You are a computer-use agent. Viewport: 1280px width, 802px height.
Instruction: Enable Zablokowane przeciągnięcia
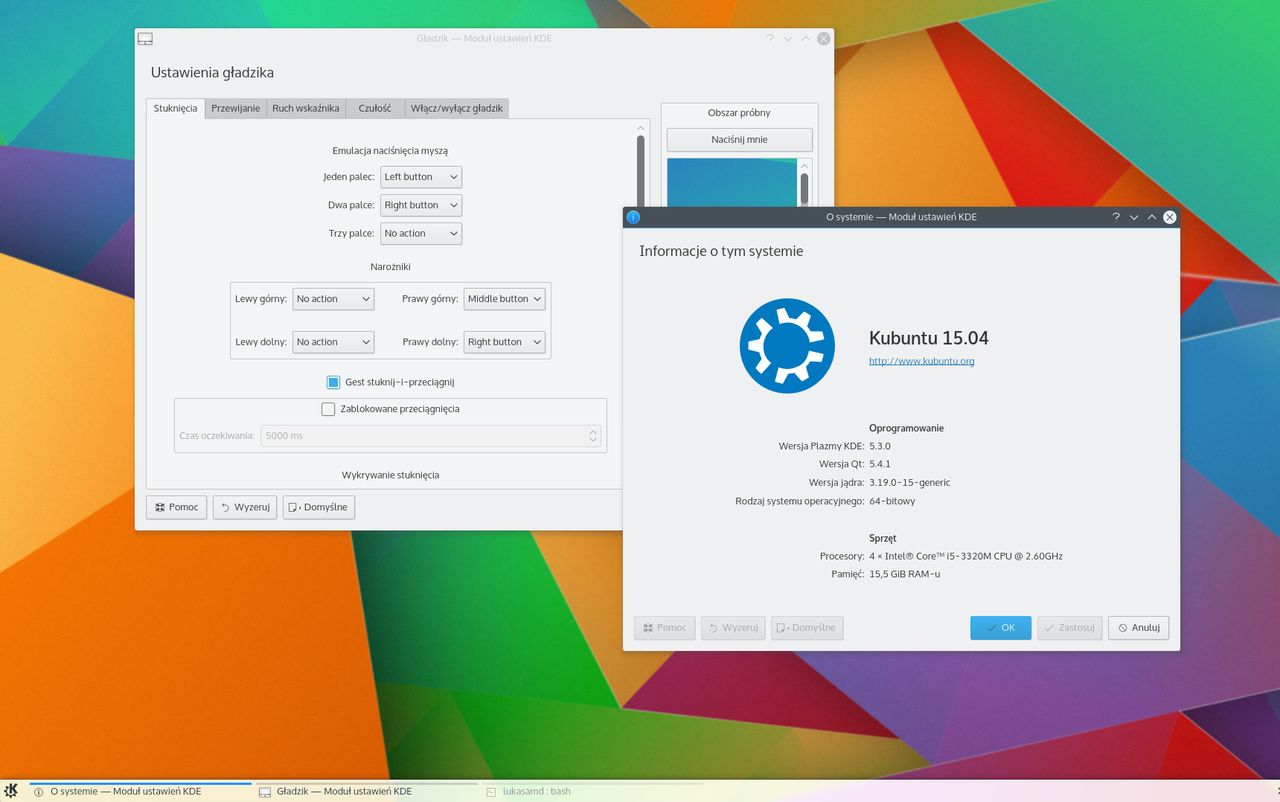click(328, 409)
